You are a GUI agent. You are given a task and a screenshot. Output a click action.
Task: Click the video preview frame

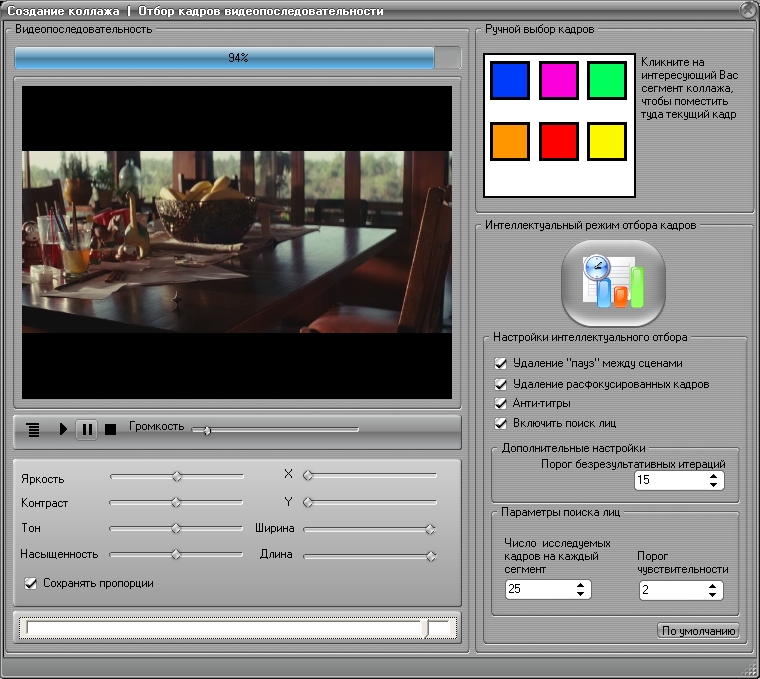(237, 242)
